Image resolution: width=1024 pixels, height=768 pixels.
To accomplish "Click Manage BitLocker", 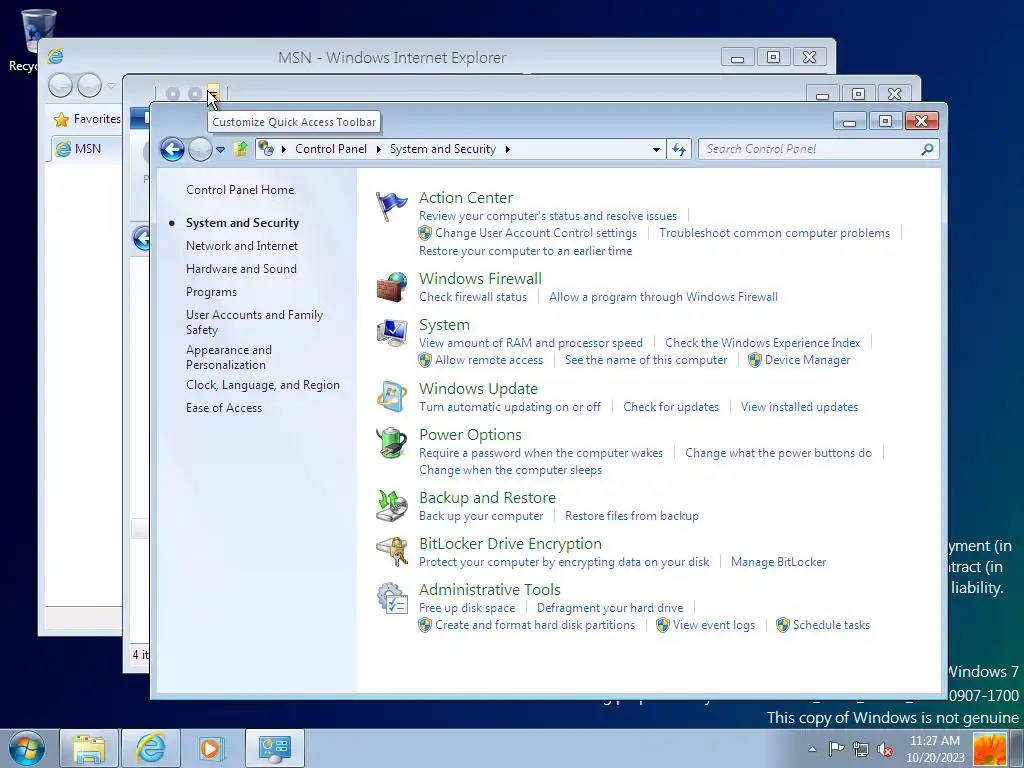I will (778, 562).
